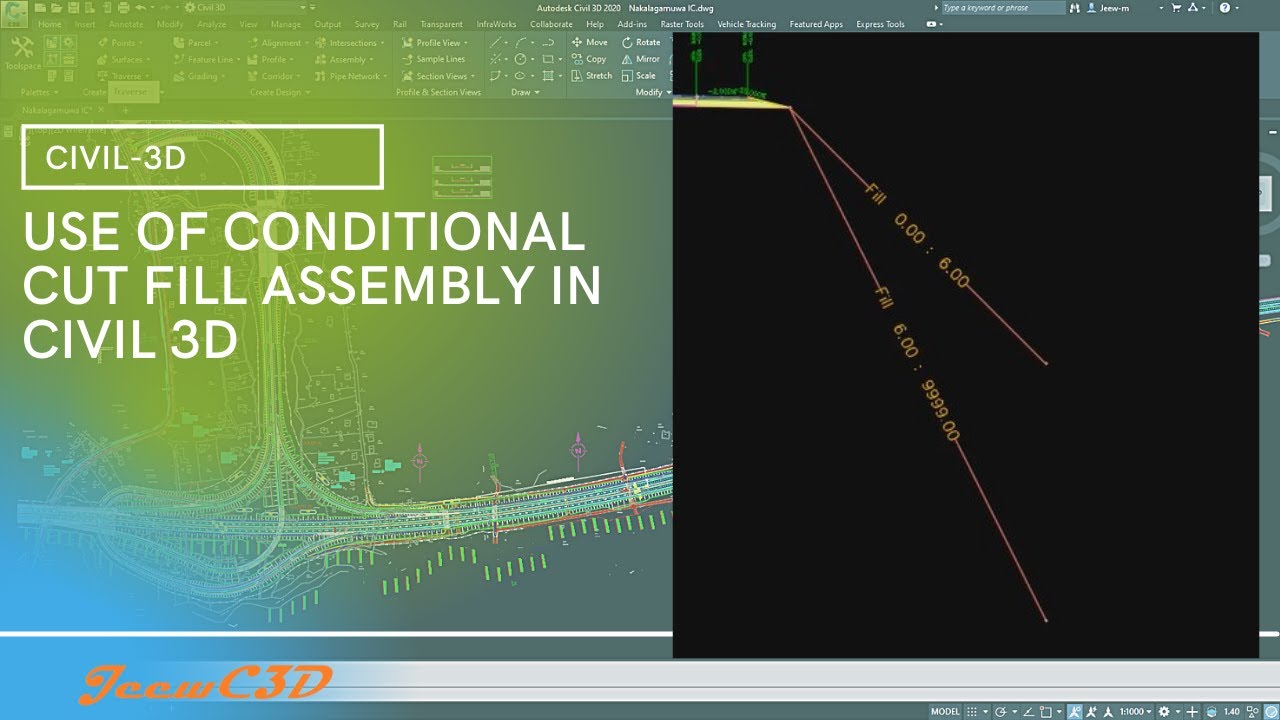
Task: Open the 1:1000 annotation scale dropdown
Action: coord(1134,711)
